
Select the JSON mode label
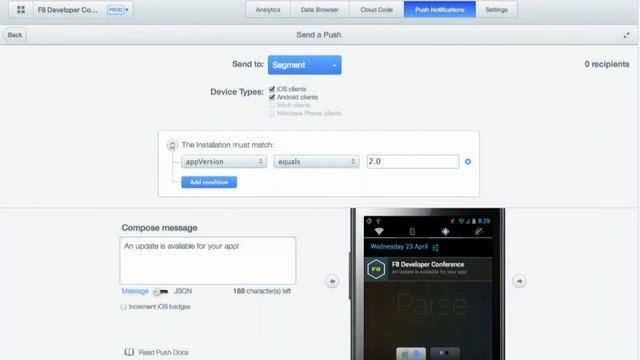coord(183,291)
